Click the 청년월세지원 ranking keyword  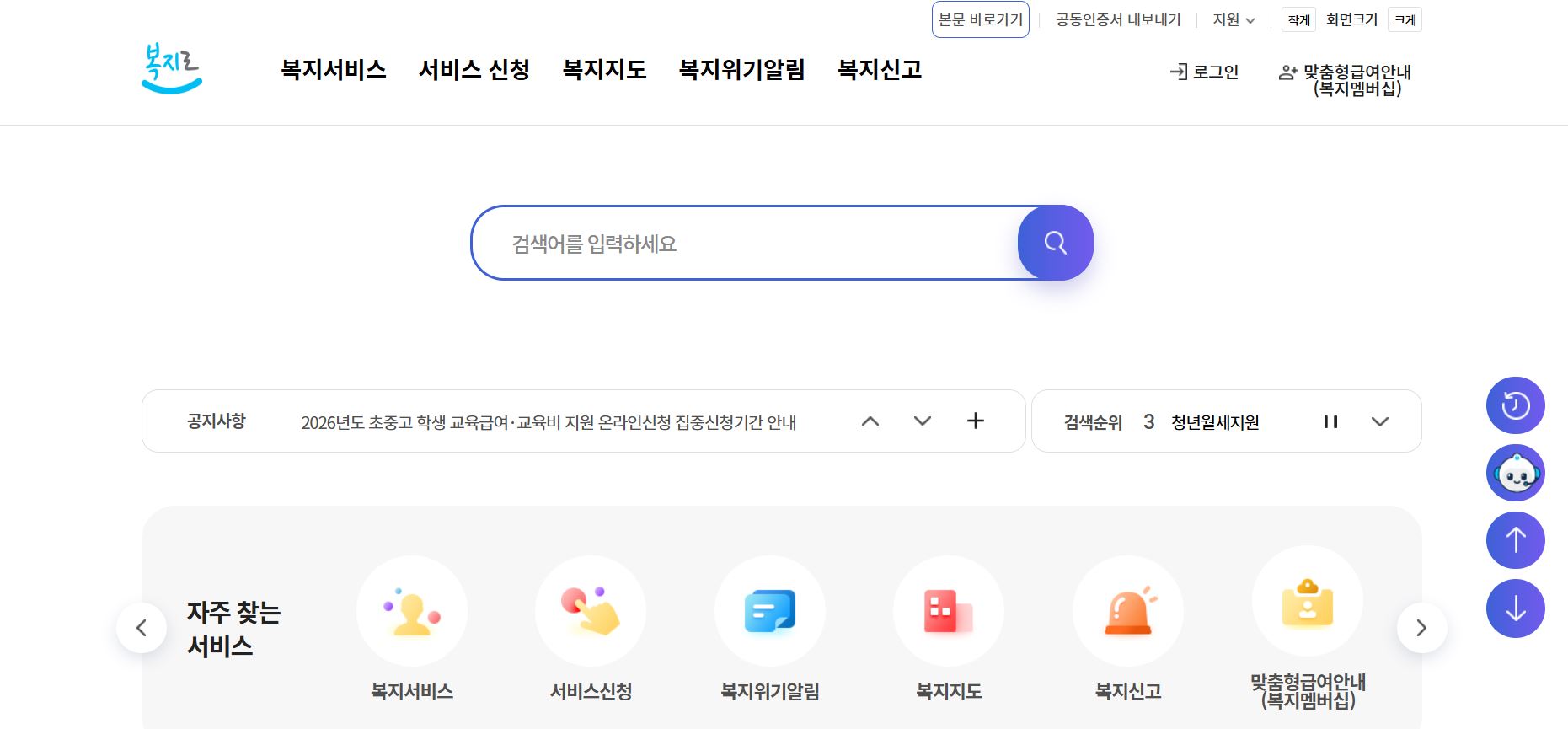[x=1215, y=422]
